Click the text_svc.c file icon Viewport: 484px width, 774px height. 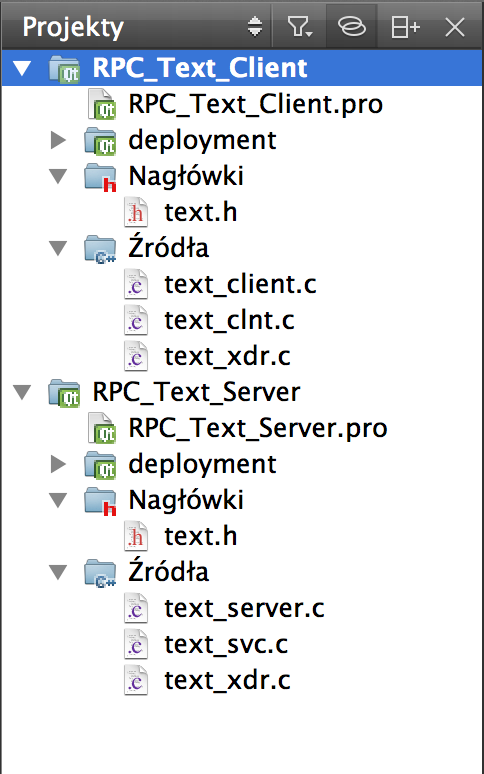[136, 645]
